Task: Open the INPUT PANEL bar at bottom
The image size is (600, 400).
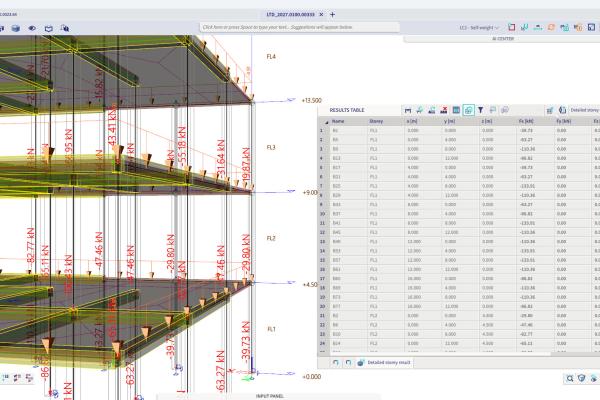Action: (269, 397)
